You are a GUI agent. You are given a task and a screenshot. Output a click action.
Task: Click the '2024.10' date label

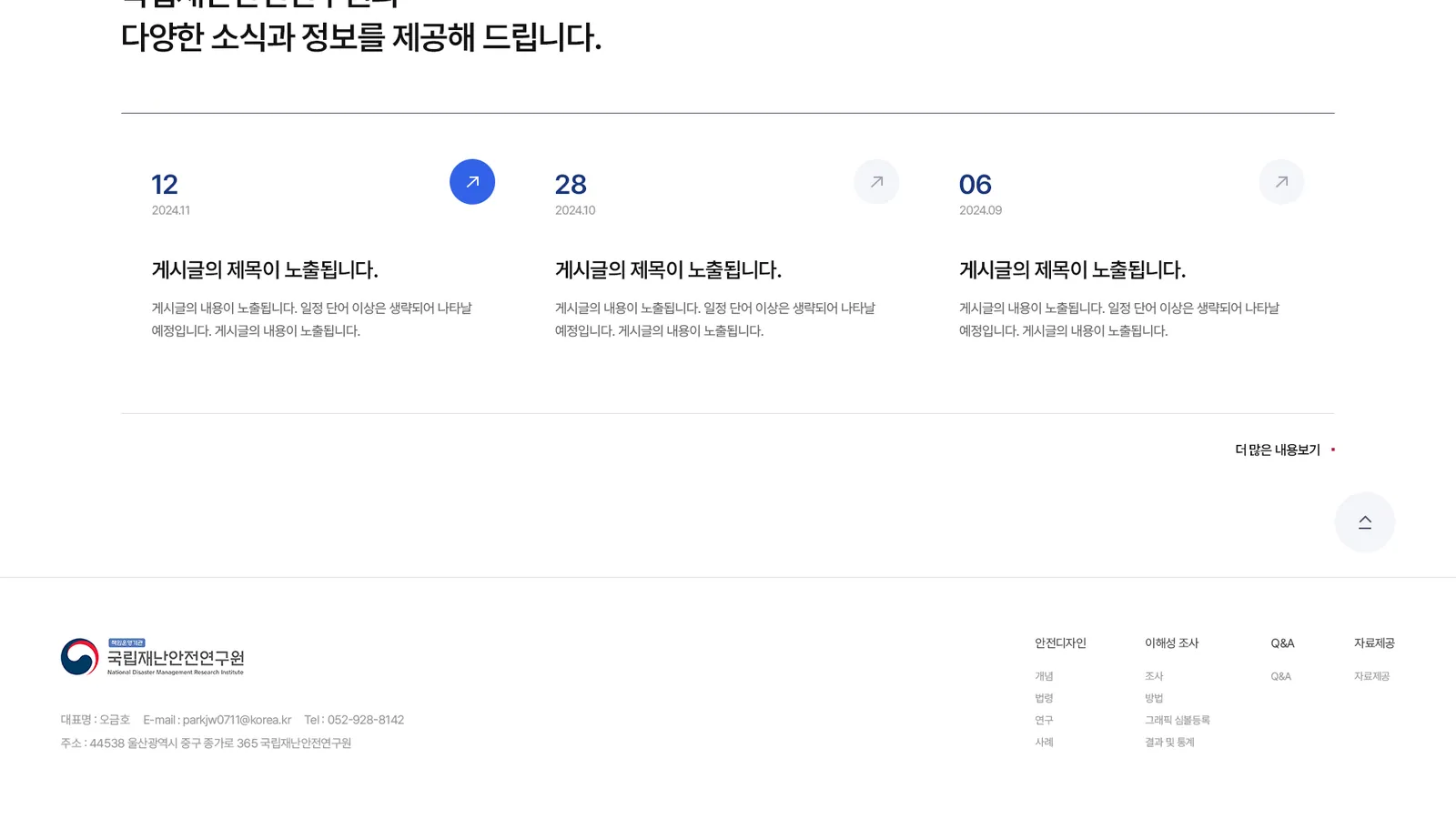(575, 210)
